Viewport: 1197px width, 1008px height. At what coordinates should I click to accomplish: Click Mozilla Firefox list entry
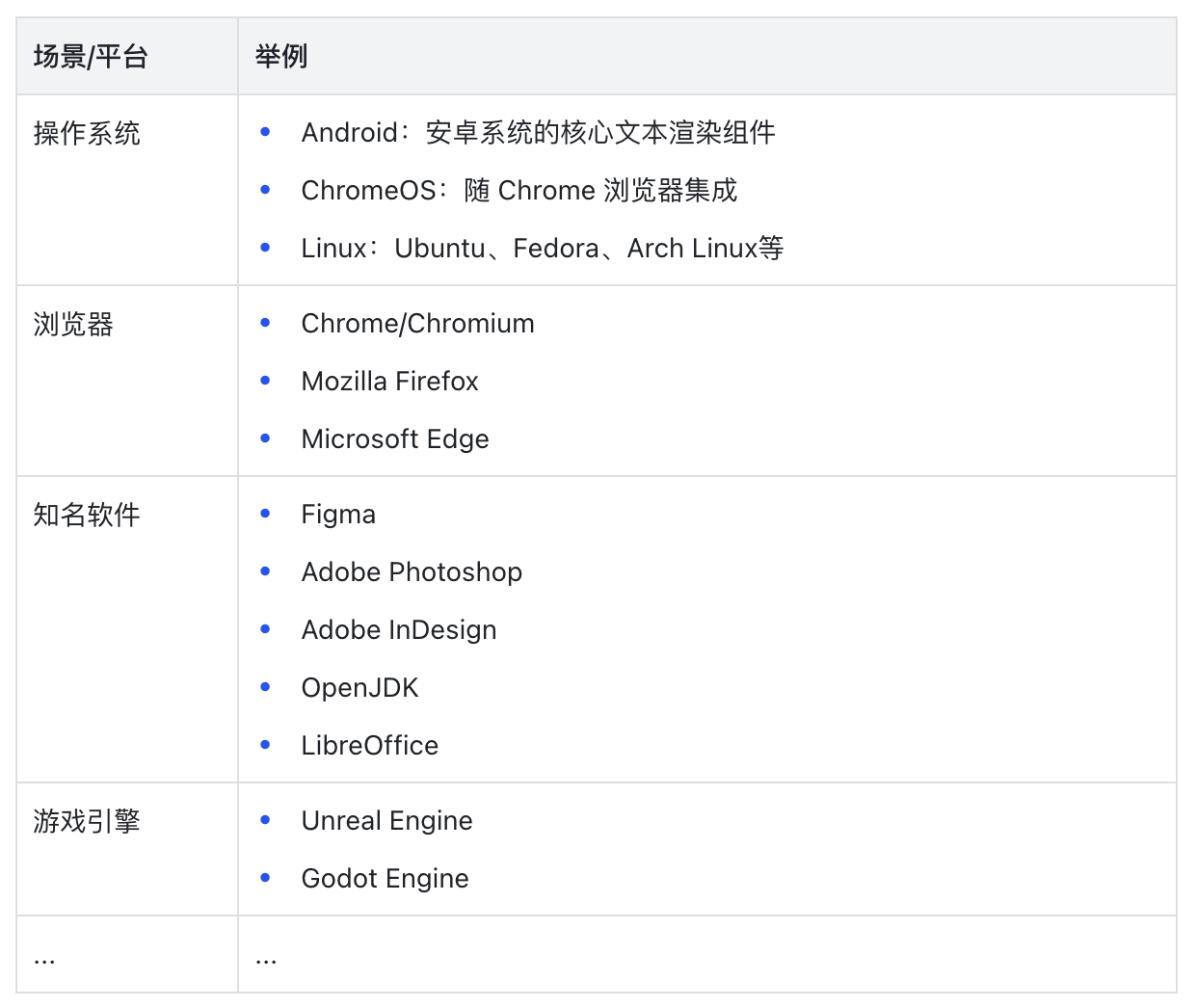point(390,382)
